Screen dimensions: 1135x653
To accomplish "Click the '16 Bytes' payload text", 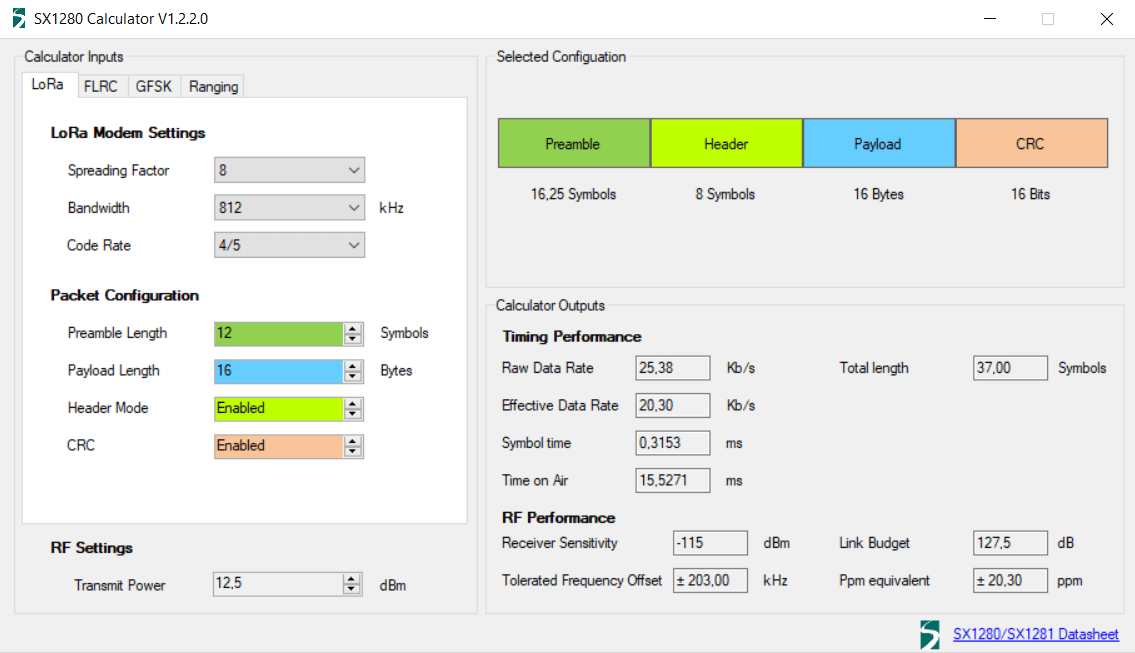I will click(x=878, y=194).
